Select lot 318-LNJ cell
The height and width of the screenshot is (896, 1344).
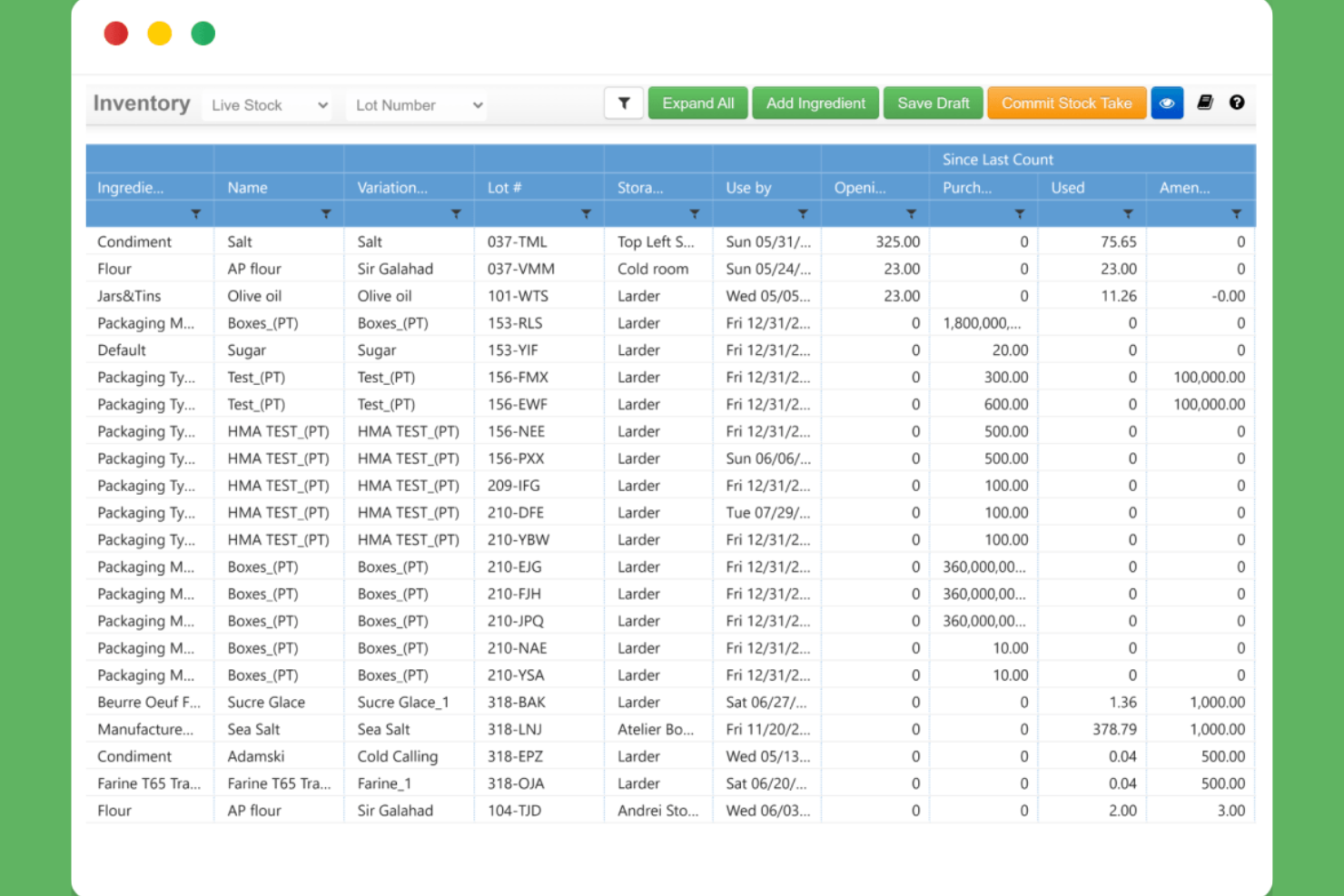(x=539, y=729)
